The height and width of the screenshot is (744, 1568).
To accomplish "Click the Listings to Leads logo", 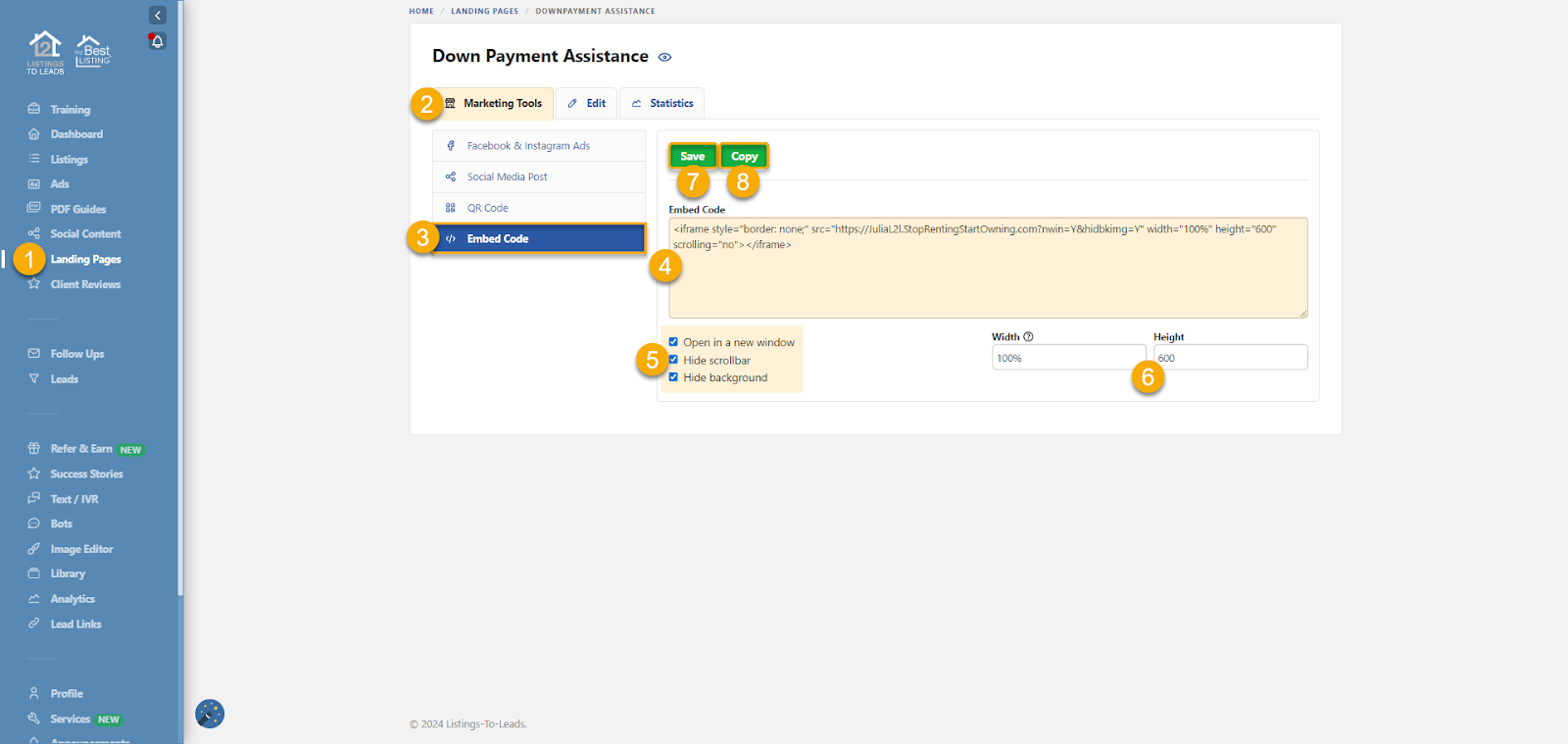I will pyautogui.click(x=45, y=53).
